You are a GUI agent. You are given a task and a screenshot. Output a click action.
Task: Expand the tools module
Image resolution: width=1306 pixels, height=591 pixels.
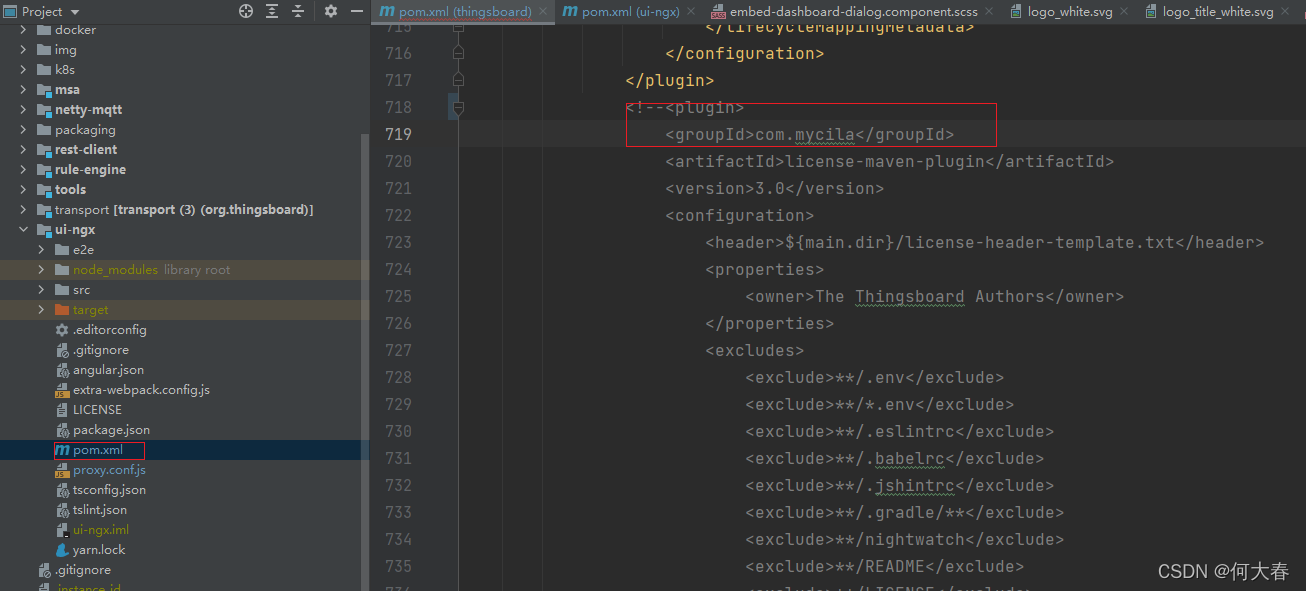click(24, 190)
